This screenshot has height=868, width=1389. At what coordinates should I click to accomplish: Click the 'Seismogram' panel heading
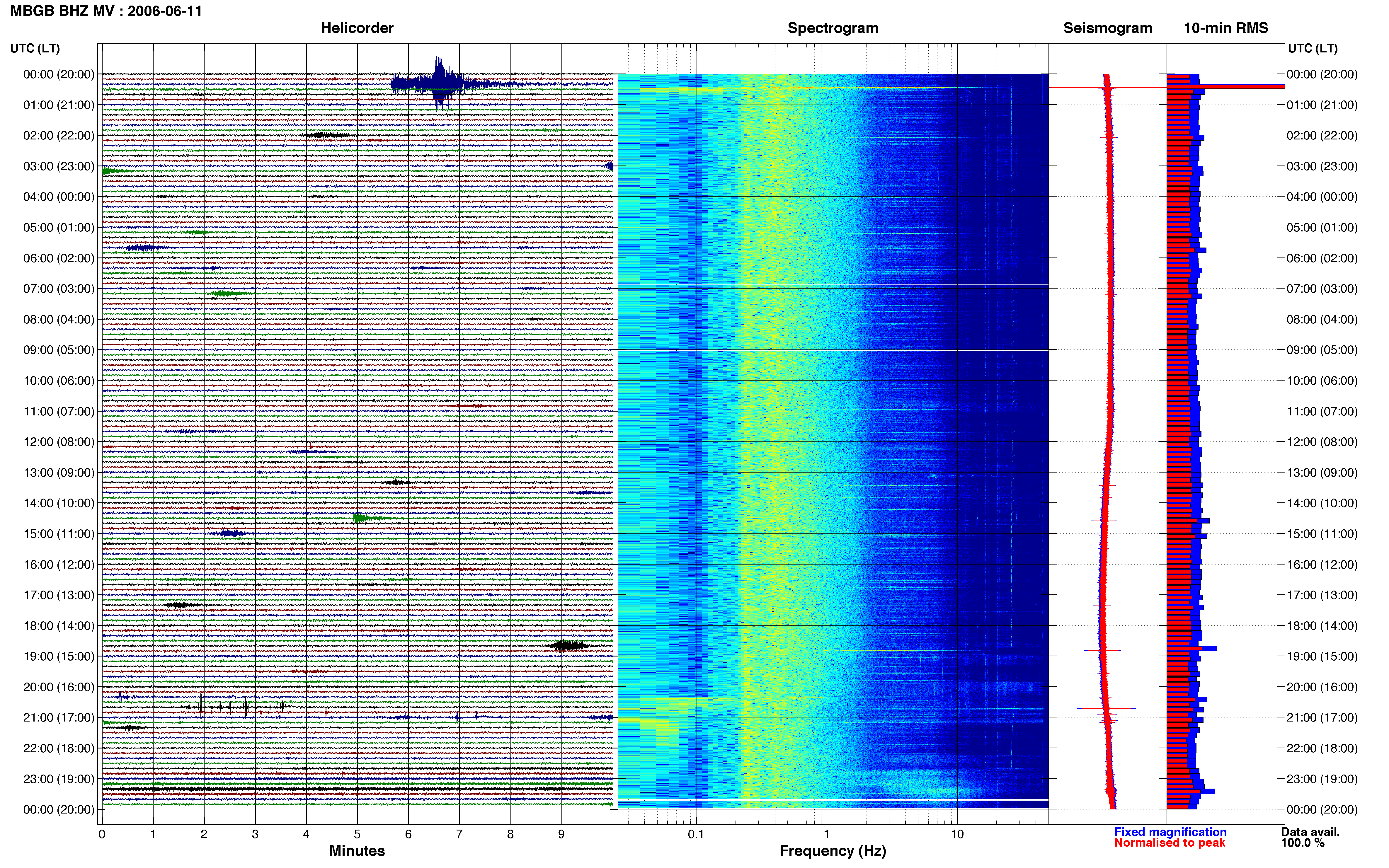(1108, 28)
